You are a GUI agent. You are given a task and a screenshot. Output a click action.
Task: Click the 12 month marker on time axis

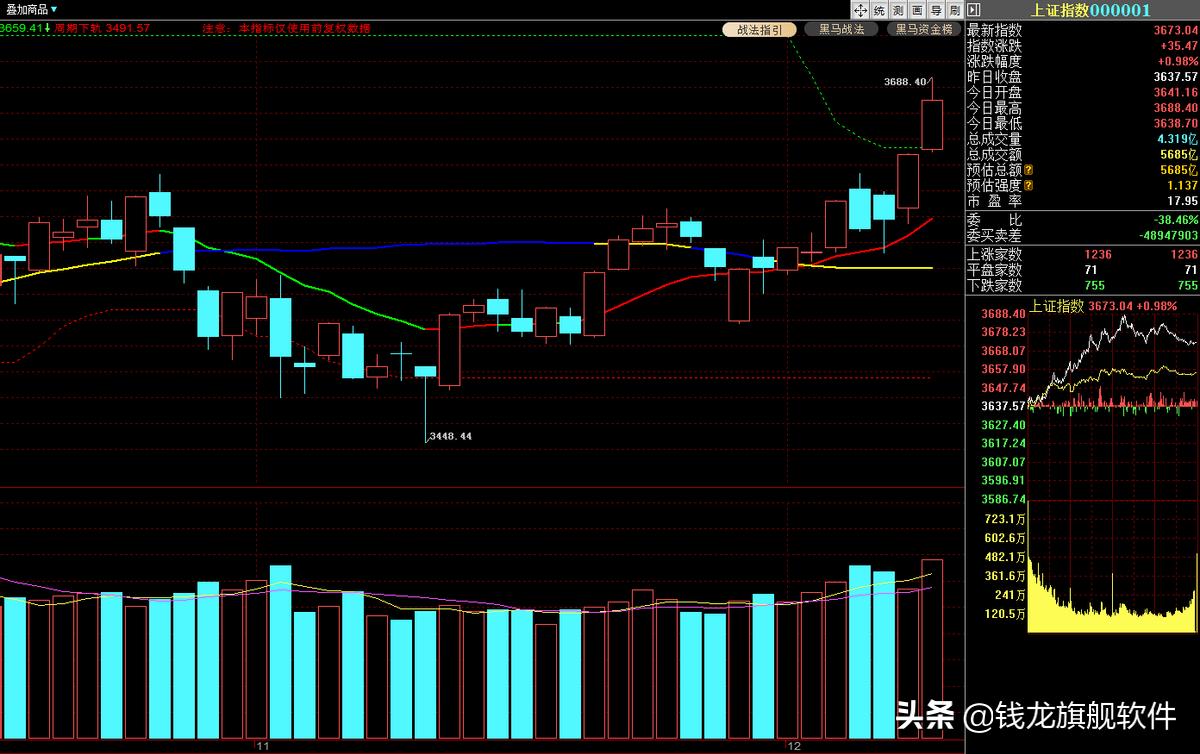pyautogui.click(x=795, y=747)
